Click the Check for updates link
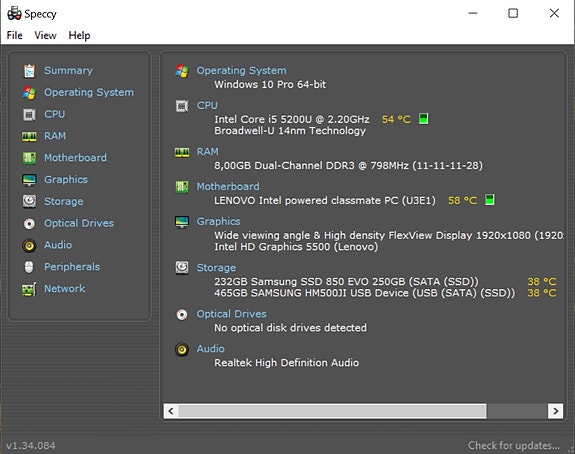The image size is (575, 454). 513,445
